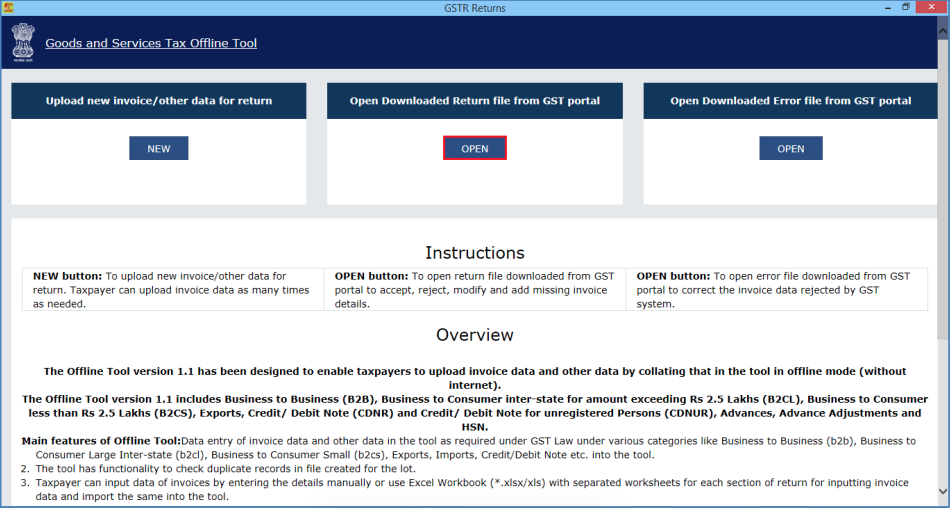Click the GSTR Returns window title
This screenshot has width=951, height=508.
pyautogui.click(x=475, y=8)
